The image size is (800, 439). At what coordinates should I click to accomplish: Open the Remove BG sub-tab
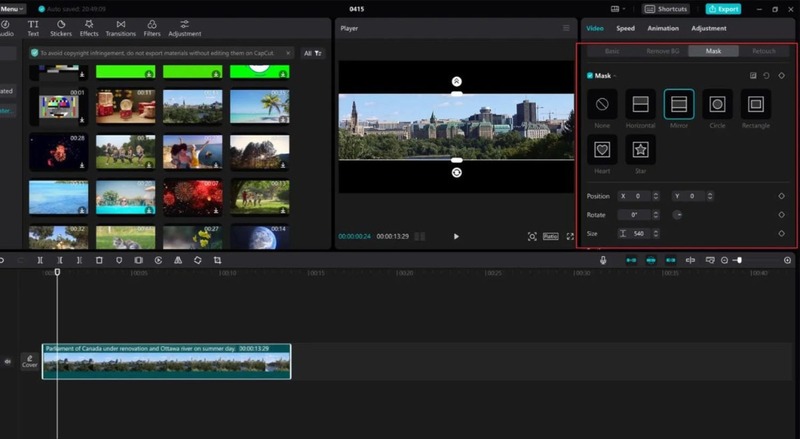pos(662,51)
